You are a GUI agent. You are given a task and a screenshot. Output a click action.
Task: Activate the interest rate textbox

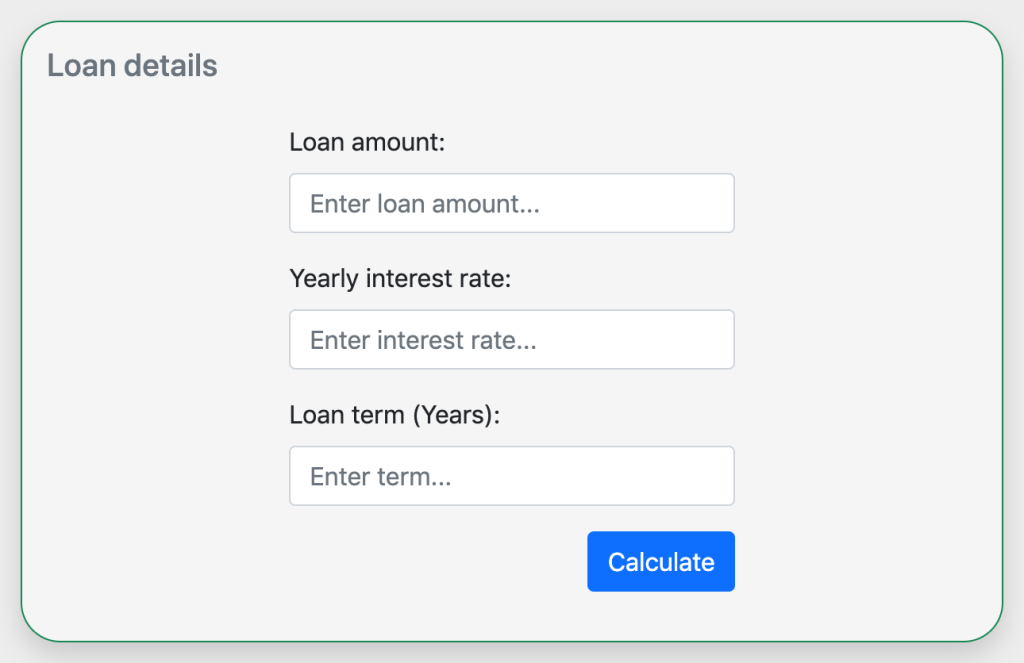click(511, 339)
